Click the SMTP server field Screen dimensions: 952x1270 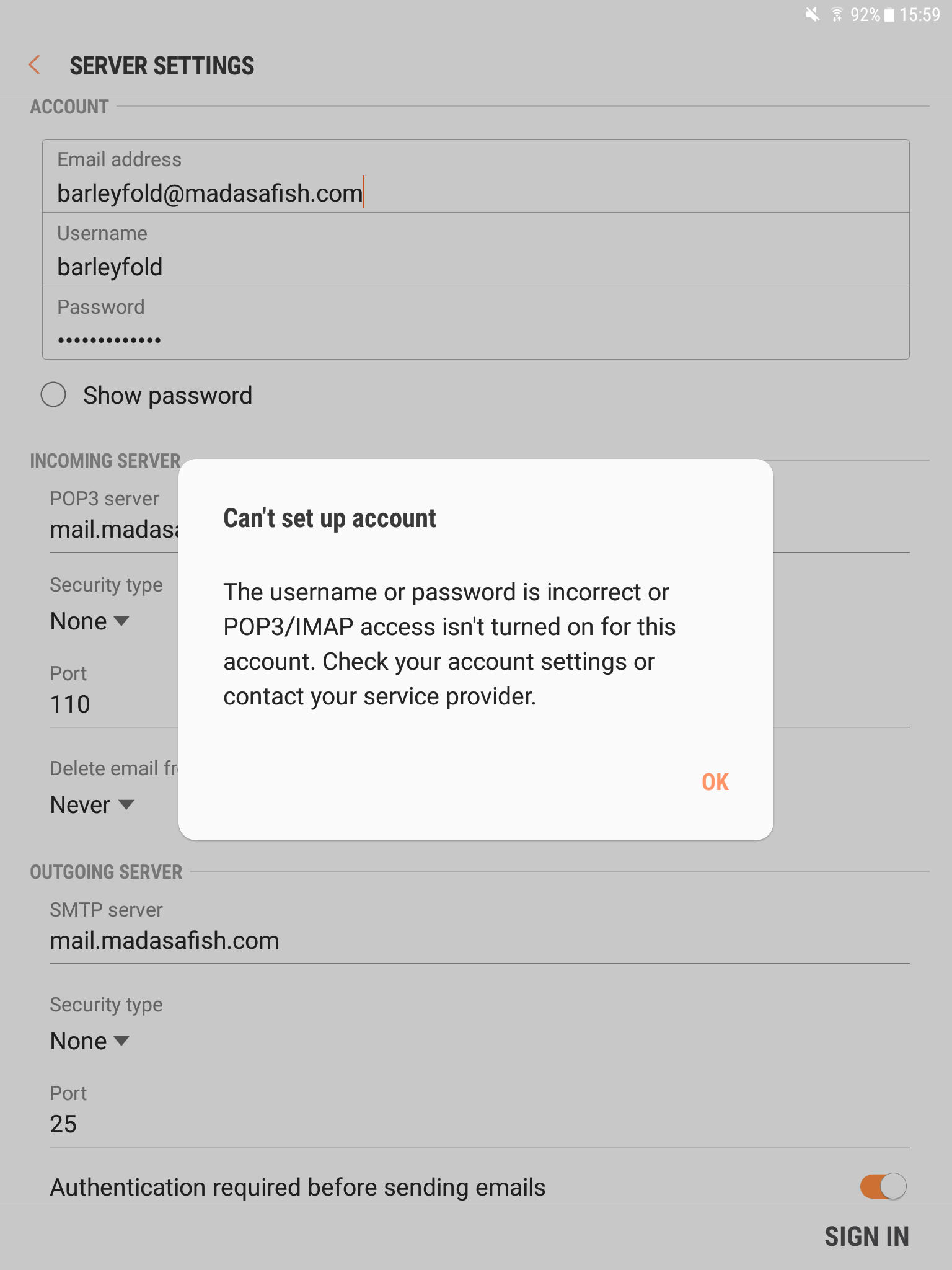click(x=164, y=940)
